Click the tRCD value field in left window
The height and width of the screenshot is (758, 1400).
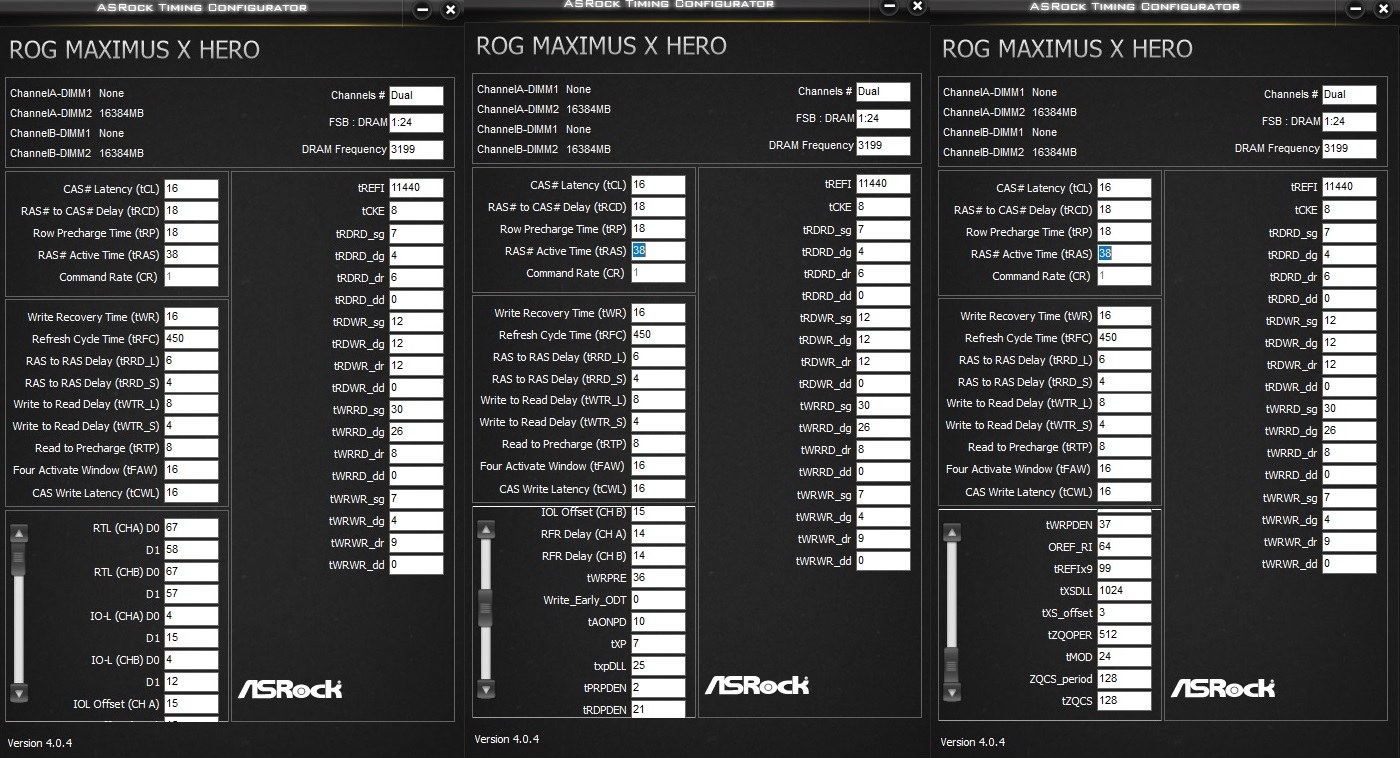coord(191,211)
